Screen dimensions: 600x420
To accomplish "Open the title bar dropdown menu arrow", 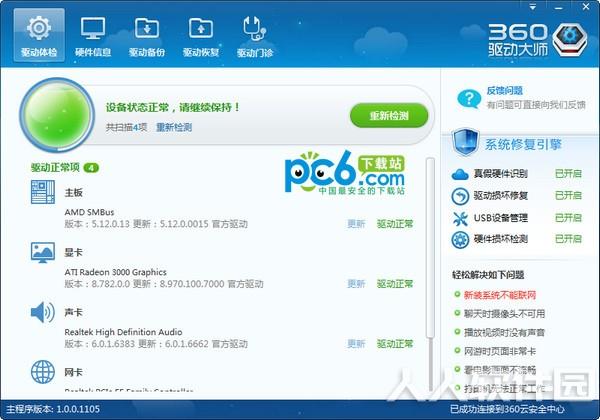I will [533, 7].
